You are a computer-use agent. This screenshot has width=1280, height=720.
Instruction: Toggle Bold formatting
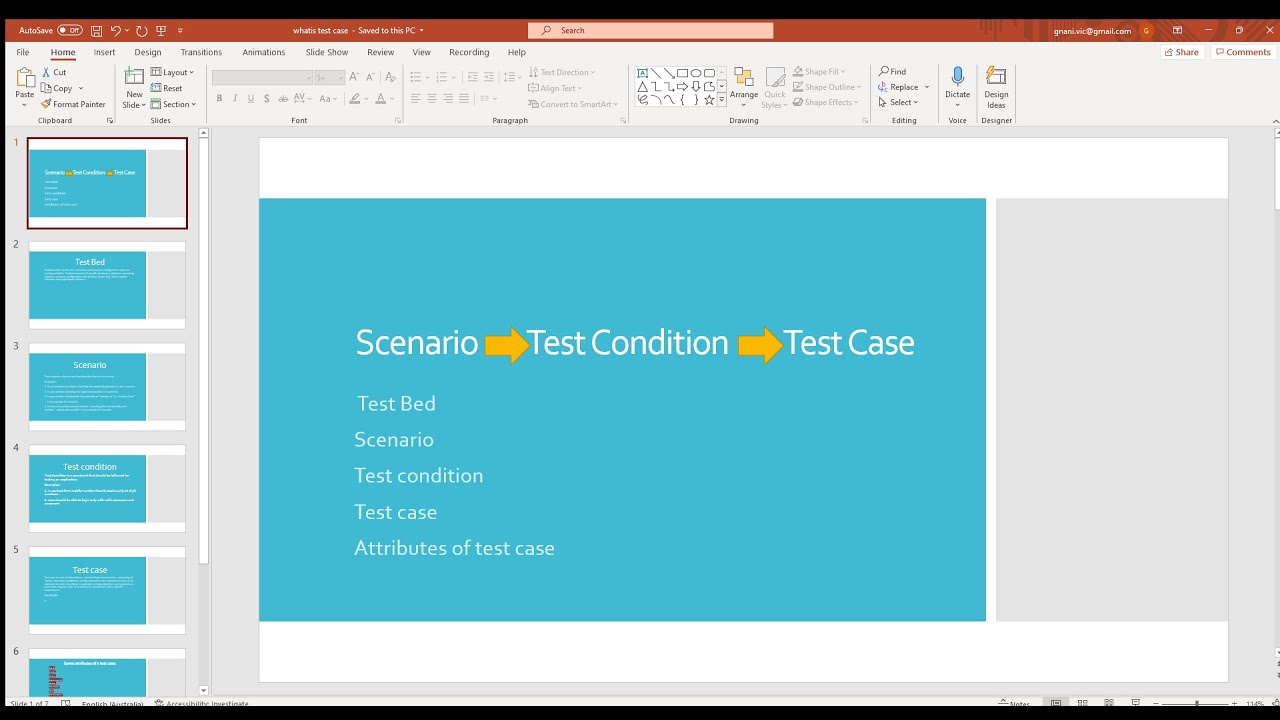(219, 98)
